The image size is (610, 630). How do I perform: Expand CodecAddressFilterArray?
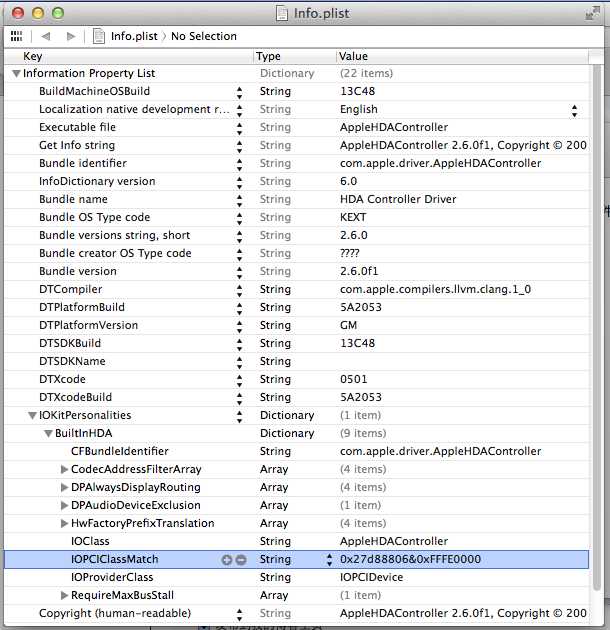click(64, 469)
